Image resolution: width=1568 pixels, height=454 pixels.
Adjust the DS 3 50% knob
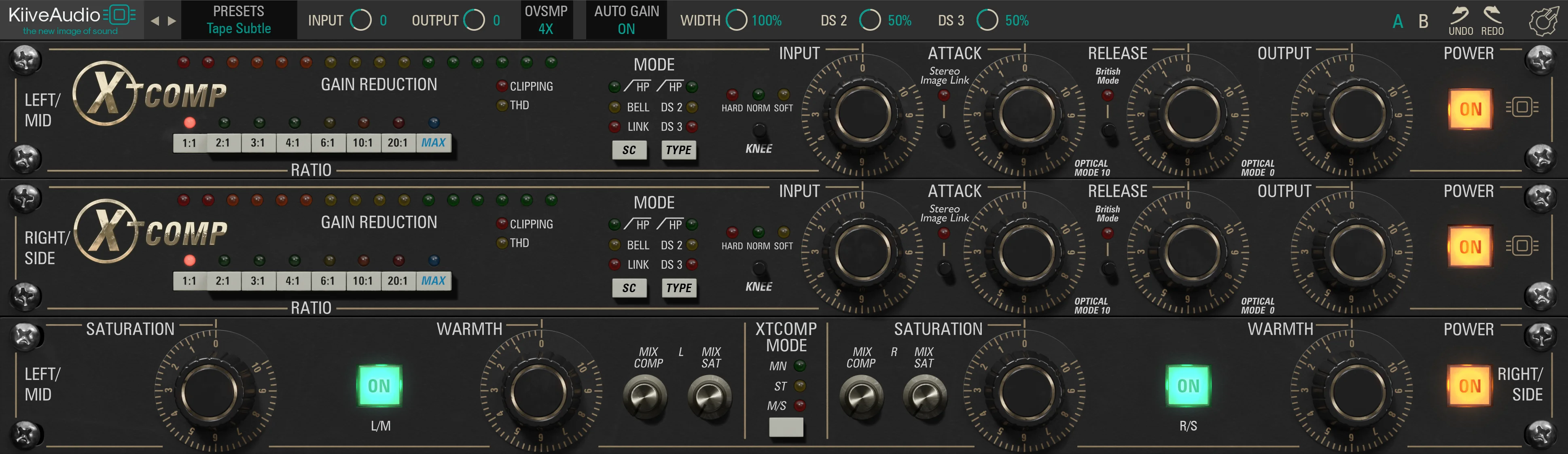coord(987,20)
